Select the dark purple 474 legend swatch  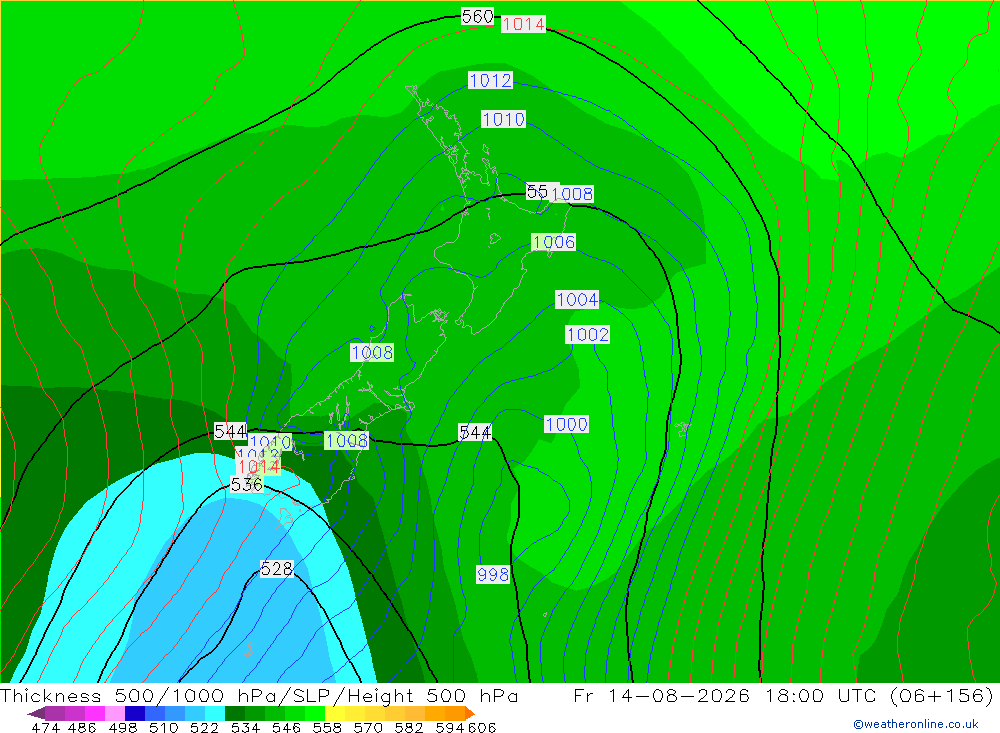point(55,713)
